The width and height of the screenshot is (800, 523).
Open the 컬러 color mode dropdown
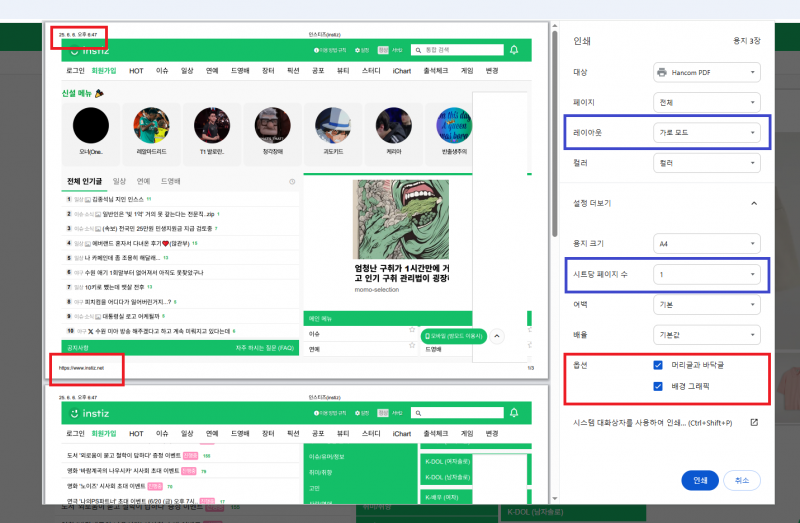707,163
